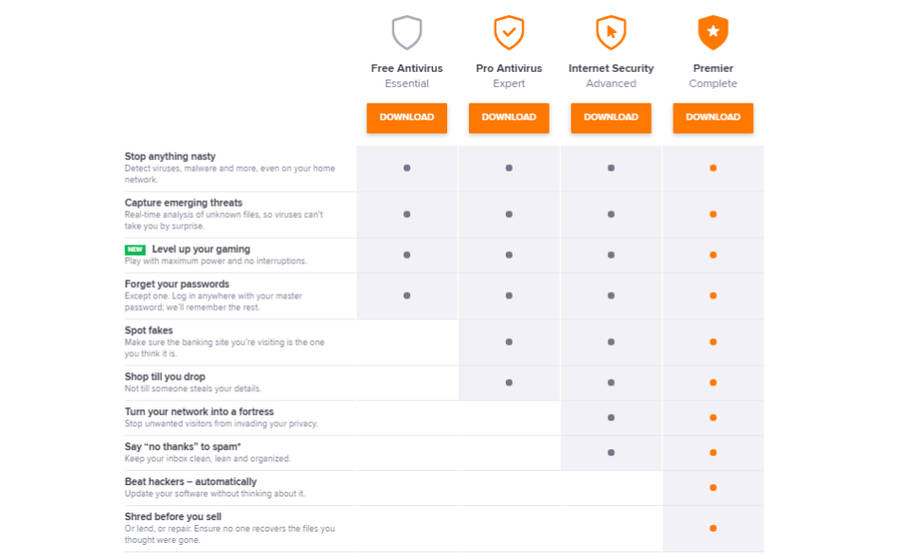
Task: Download Pro Antivirus
Action: pyautogui.click(x=509, y=118)
